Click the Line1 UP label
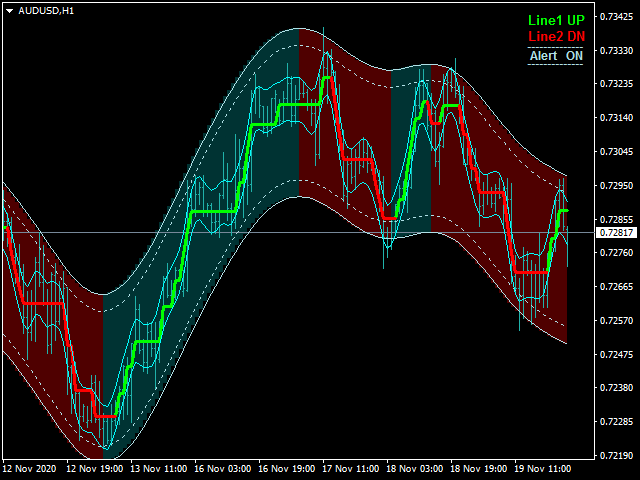 (x=556, y=20)
